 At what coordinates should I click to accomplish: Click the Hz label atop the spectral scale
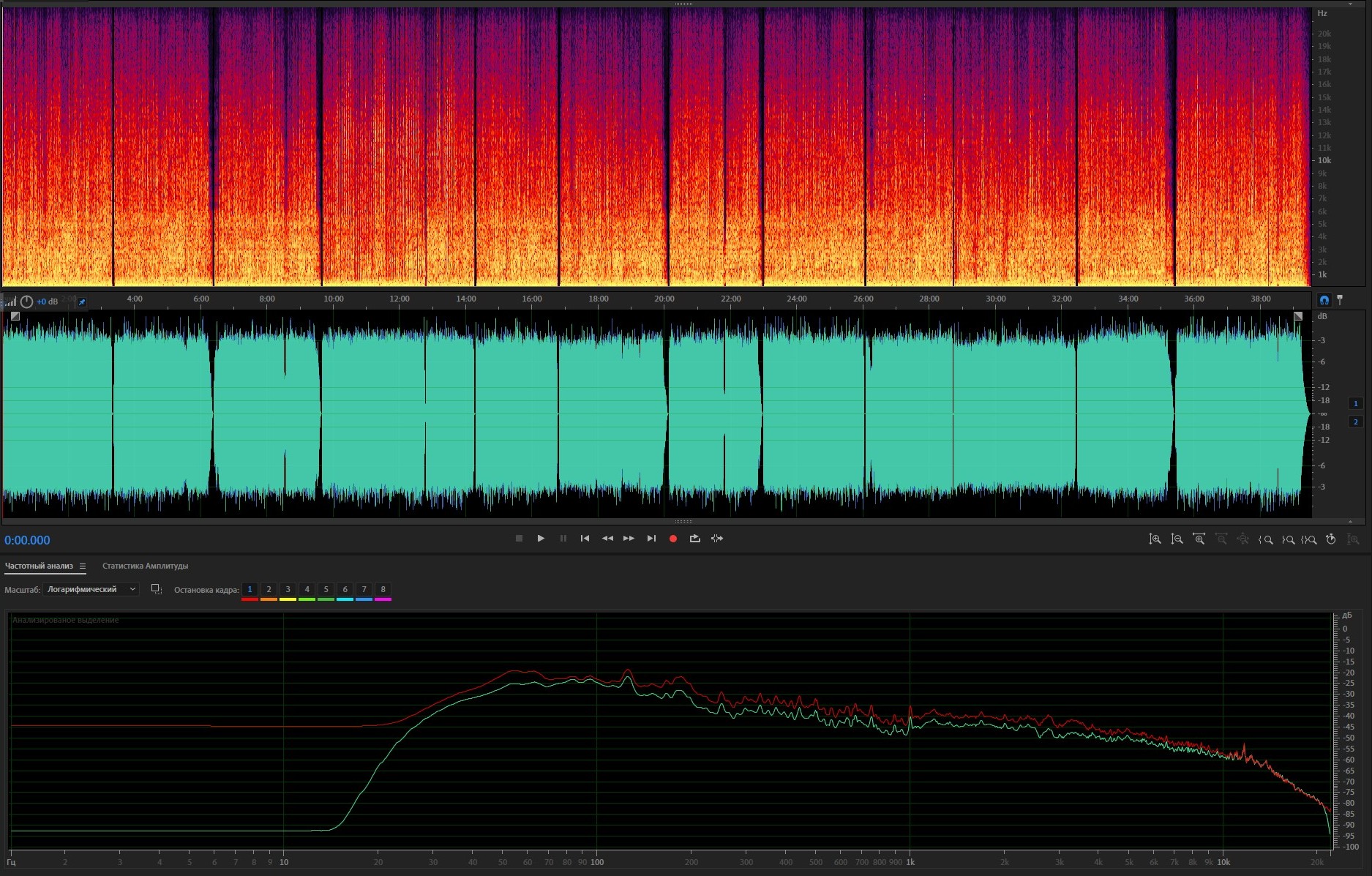1322,13
